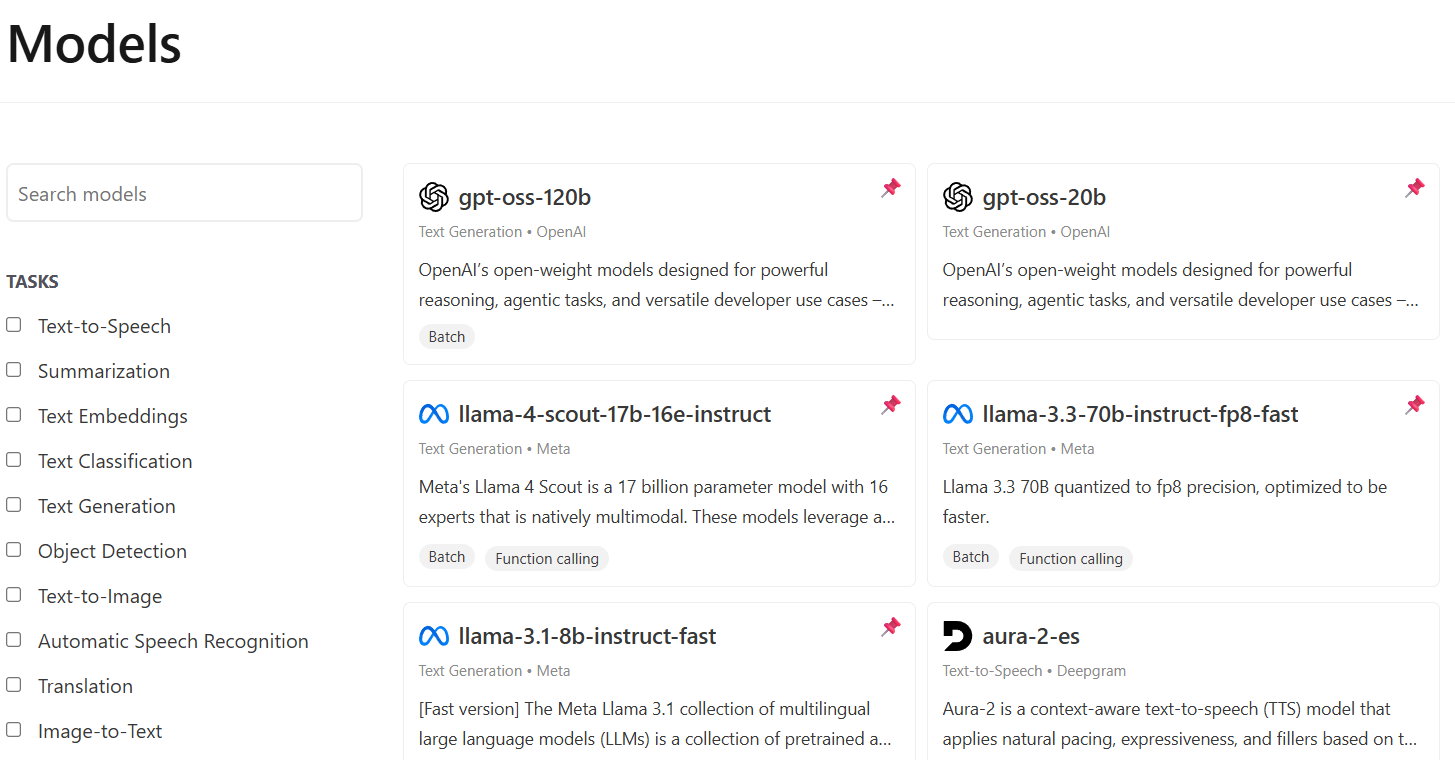This screenshot has width=1455, height=760.
Task: Enable the Text-to-Speech task checkbox
Action: coord(14,325)
